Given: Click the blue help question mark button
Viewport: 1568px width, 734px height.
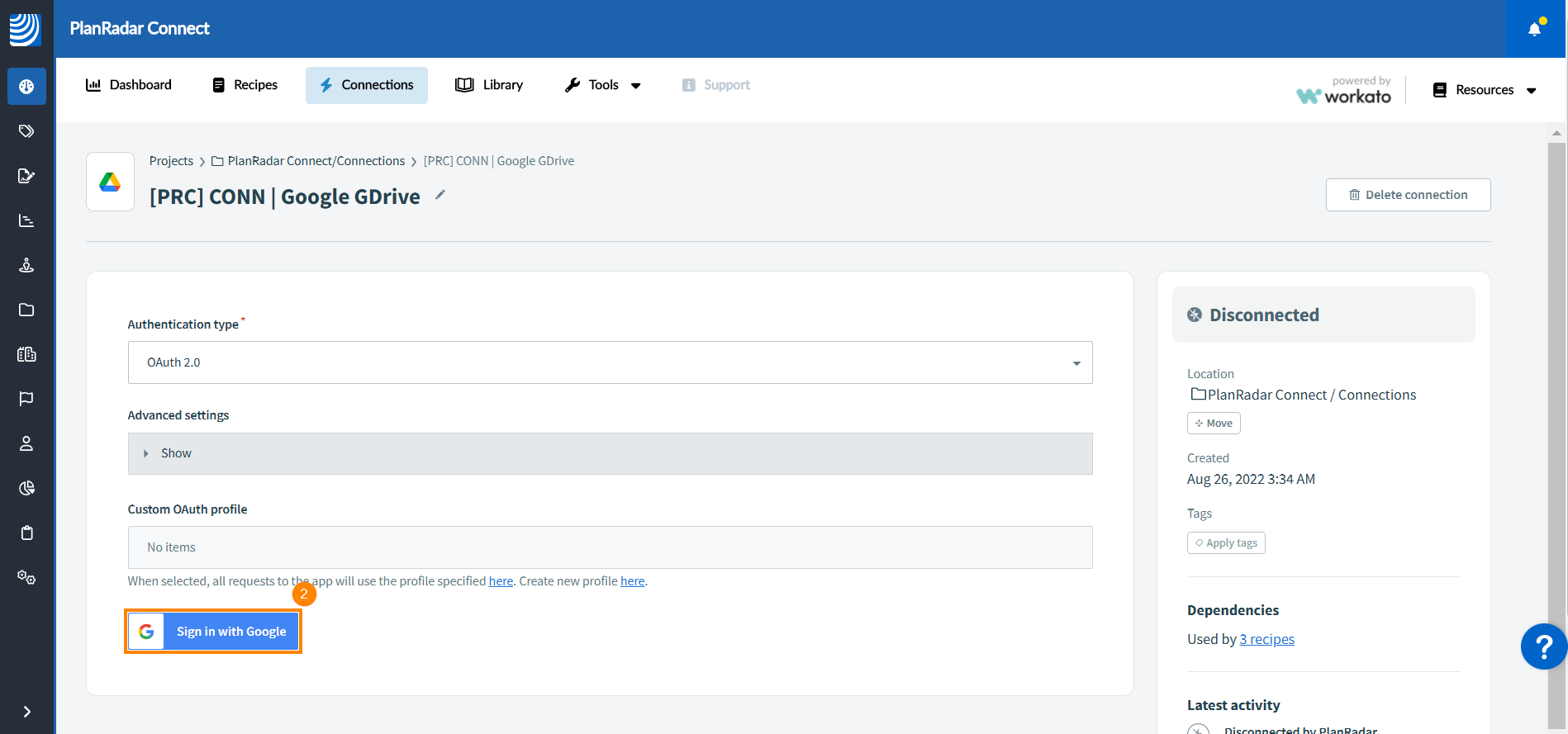Looking at the screenshot, I should click(1543, 646).
